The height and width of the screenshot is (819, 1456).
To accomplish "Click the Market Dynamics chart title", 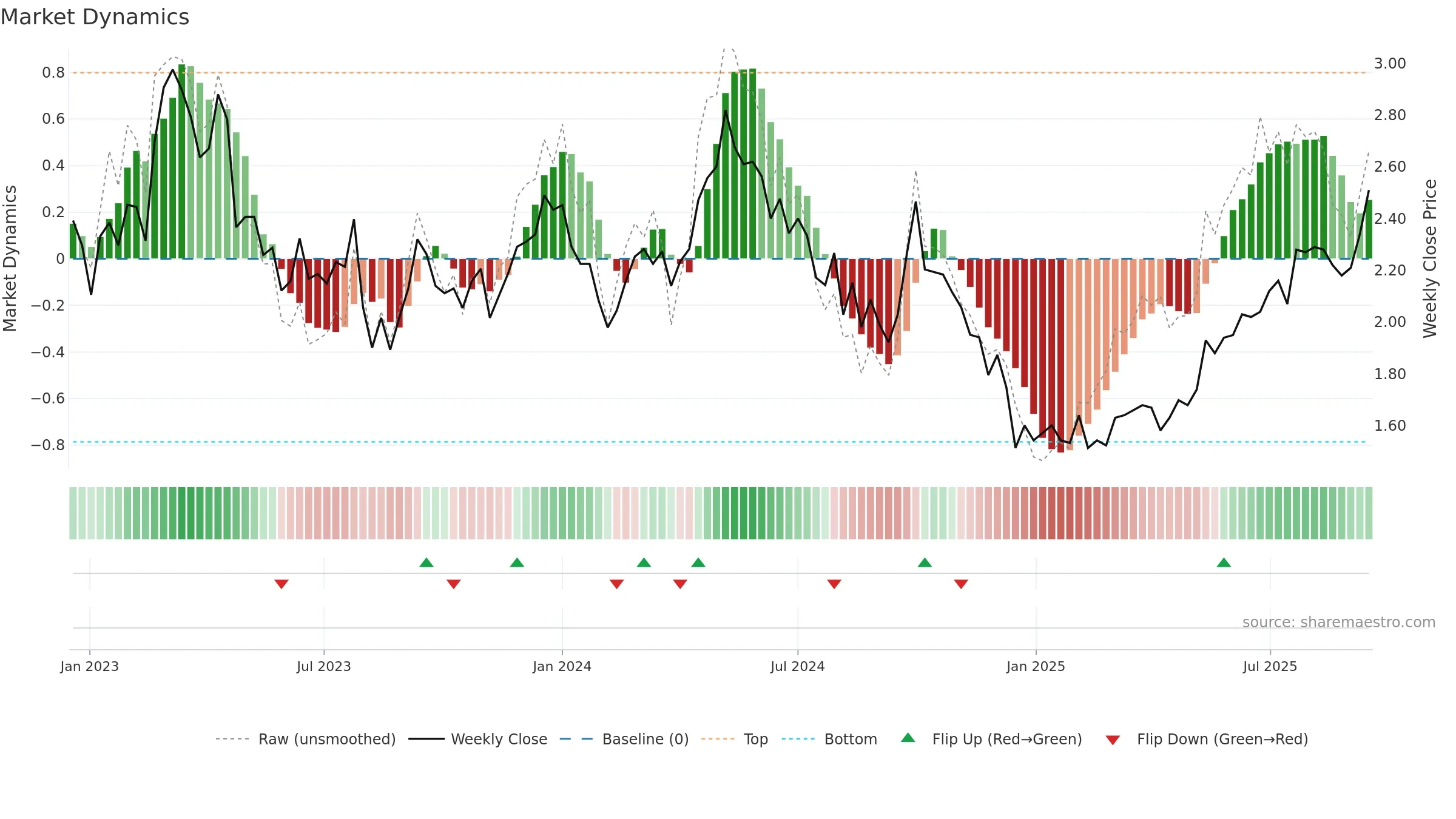I will [95, 17].
